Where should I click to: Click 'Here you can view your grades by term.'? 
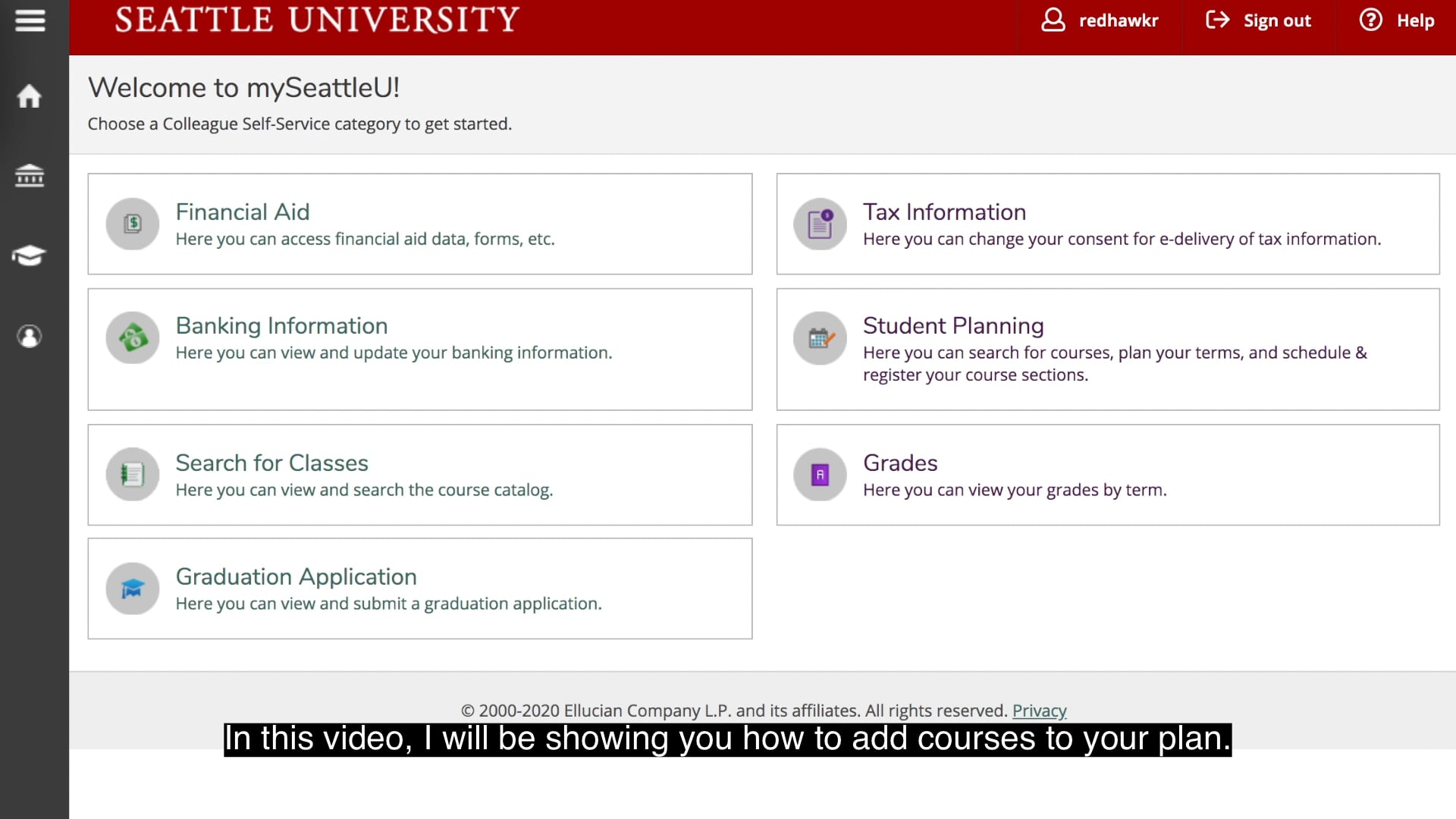(1015, 490)
